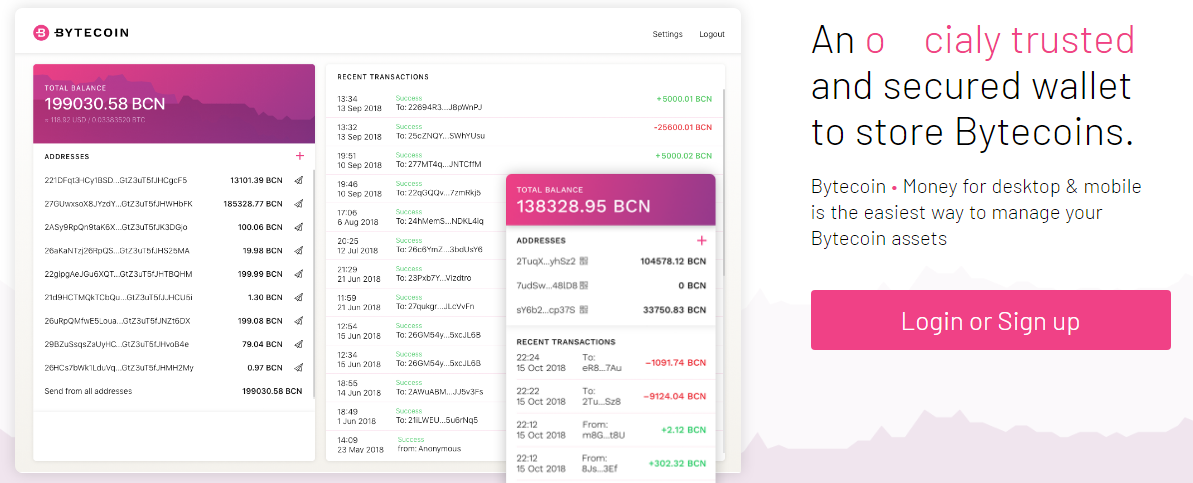1193x483 pixels.
Task: Open mobile transaction -1091.74 BCN
Action: click(611, 363)
